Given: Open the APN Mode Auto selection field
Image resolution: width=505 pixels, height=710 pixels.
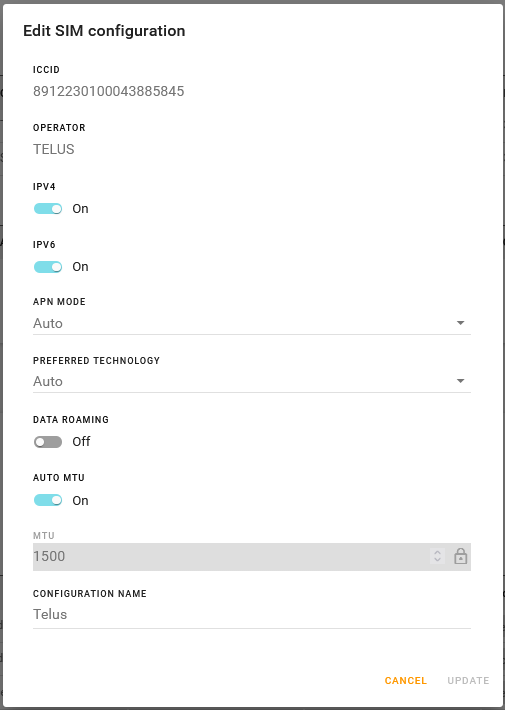Looking at the screenshot, I should click(252, 323).
